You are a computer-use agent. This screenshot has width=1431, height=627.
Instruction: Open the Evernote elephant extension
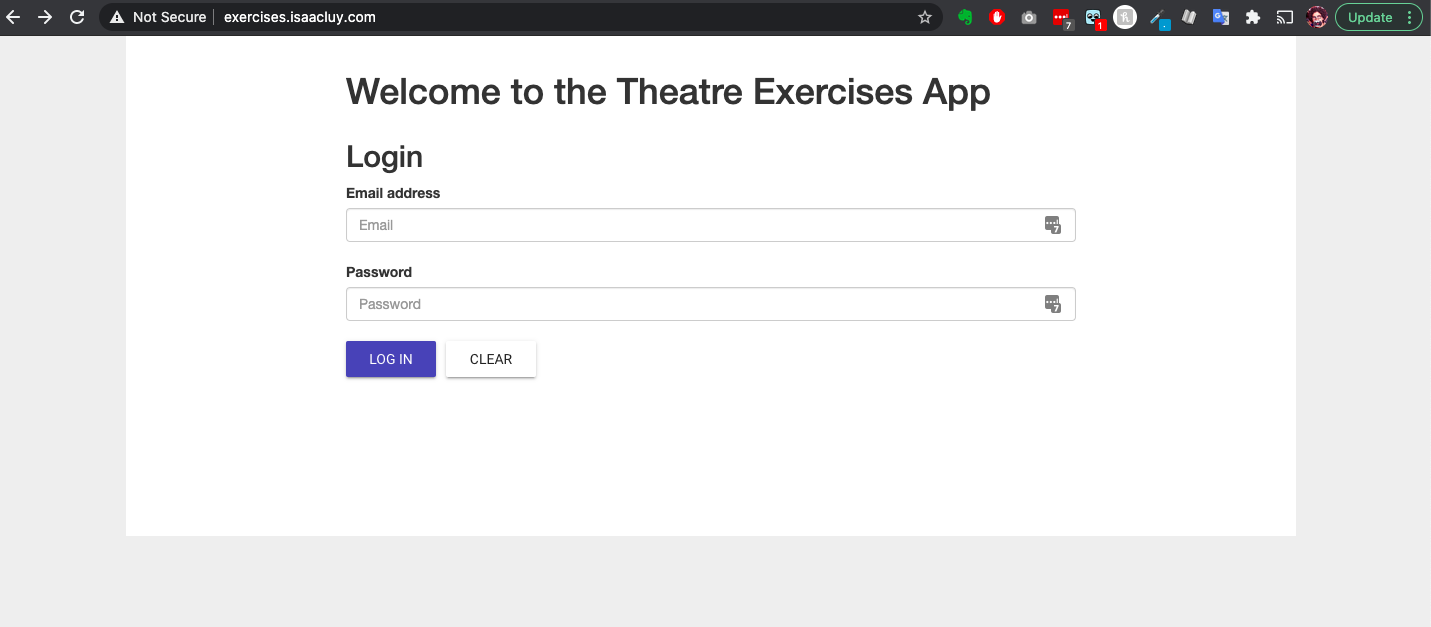pyautogui.click(x=965, y=17)
